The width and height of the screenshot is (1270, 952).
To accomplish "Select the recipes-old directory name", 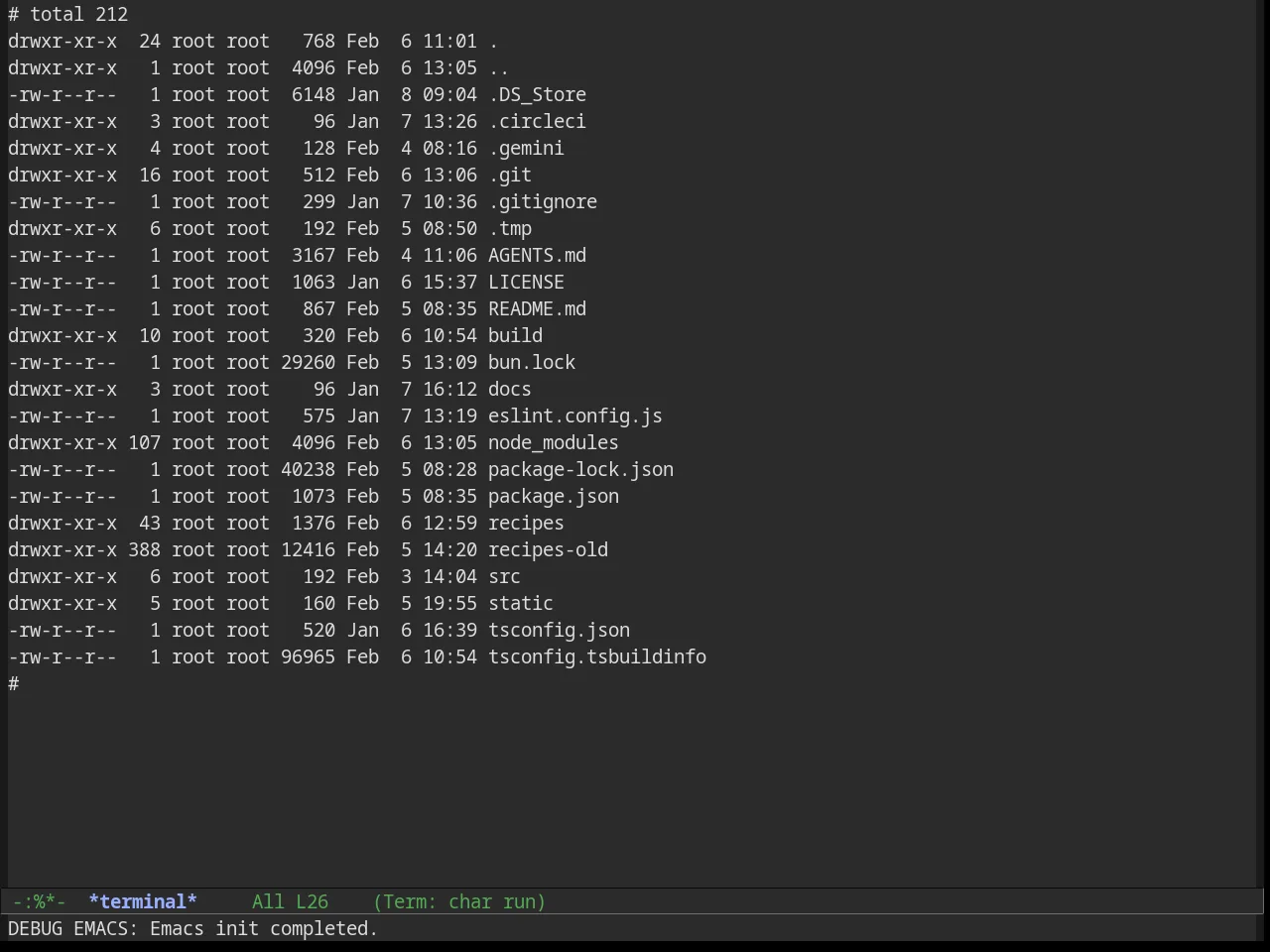I will tap(548, 549).
